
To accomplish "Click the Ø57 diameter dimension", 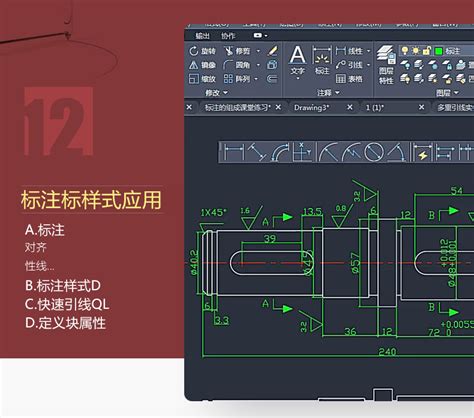I will [356, 263].
